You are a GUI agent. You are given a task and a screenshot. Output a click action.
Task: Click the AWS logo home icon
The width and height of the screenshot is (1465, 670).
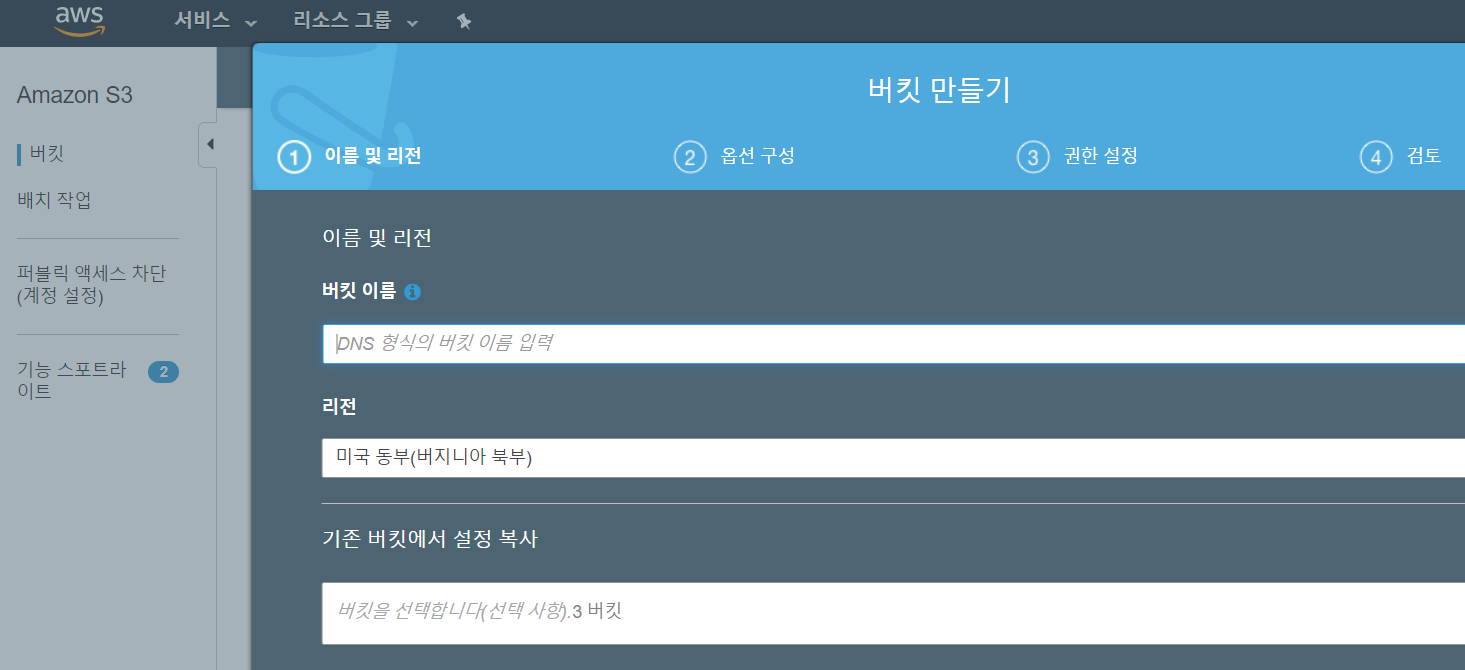coord(79,20)
